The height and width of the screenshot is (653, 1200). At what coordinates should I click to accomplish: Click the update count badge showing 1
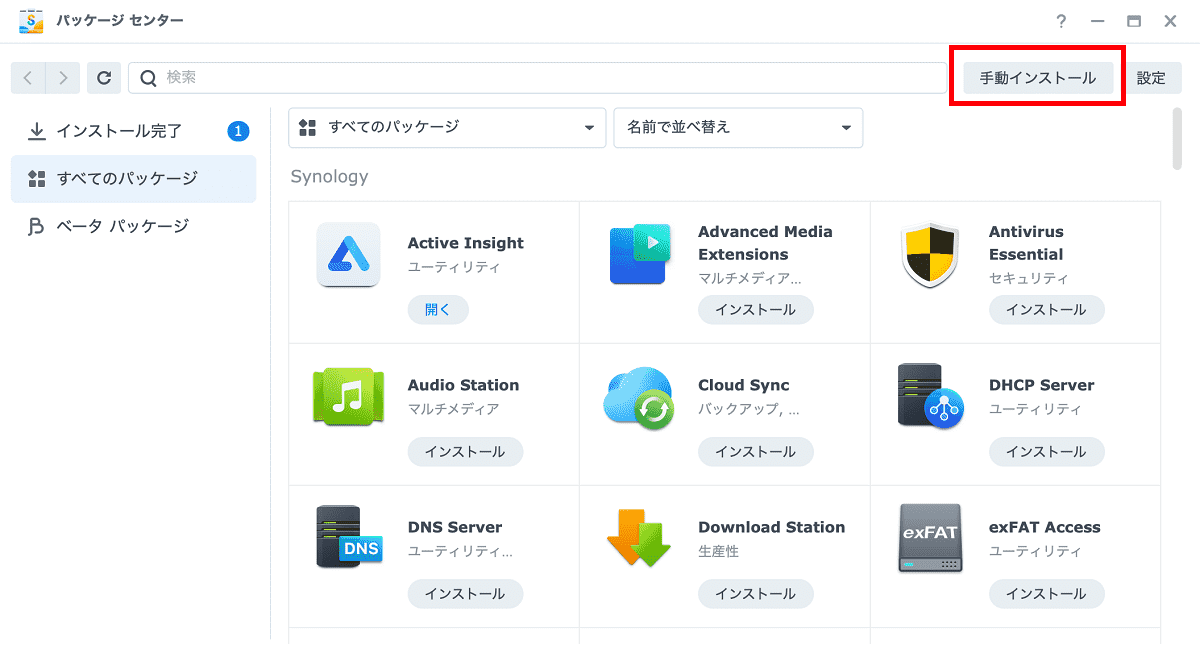(x=238, y=131)
